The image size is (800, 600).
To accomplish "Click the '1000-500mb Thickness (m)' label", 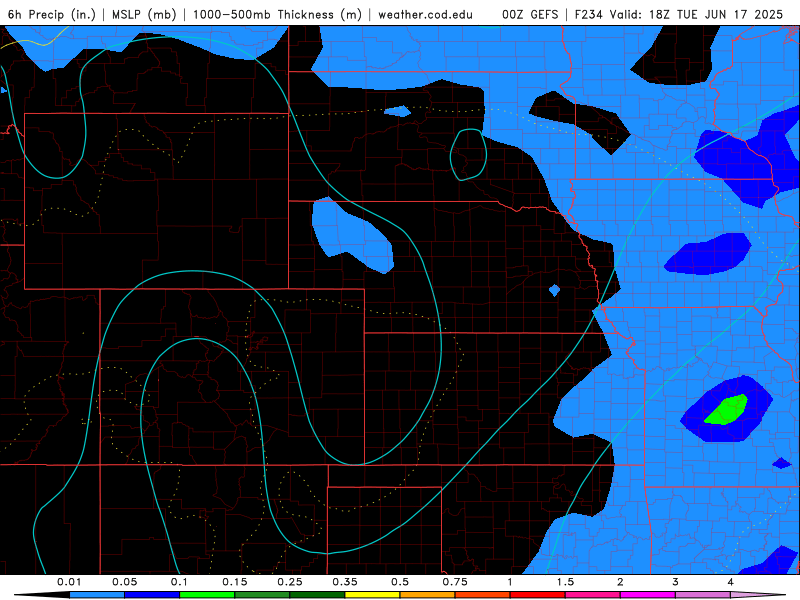I will click(x=277, y=14).
